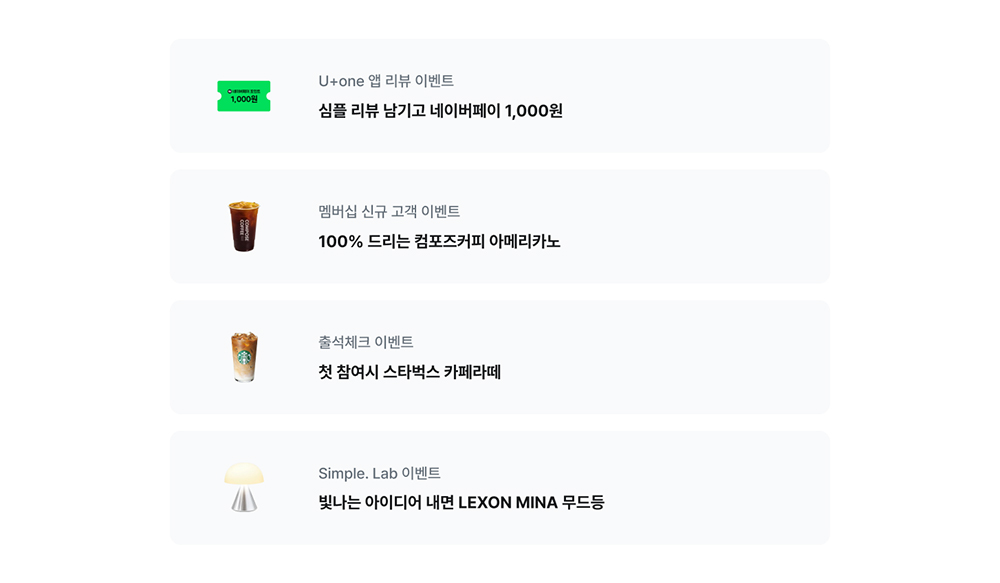Click the green Naver Pay 1,000원 coupon icon

244,96
